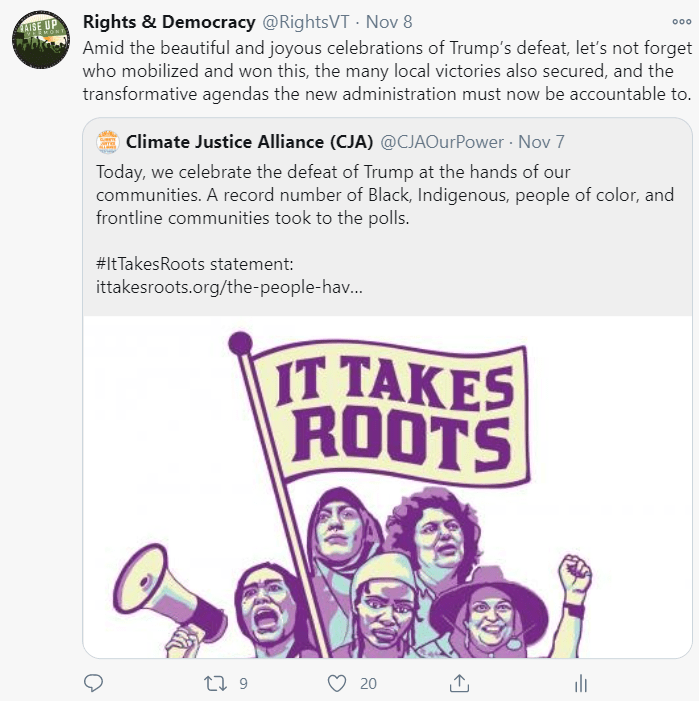View tweet analytics bar chart icon
This screenshot has width=699, height=701.
[581, 683]
